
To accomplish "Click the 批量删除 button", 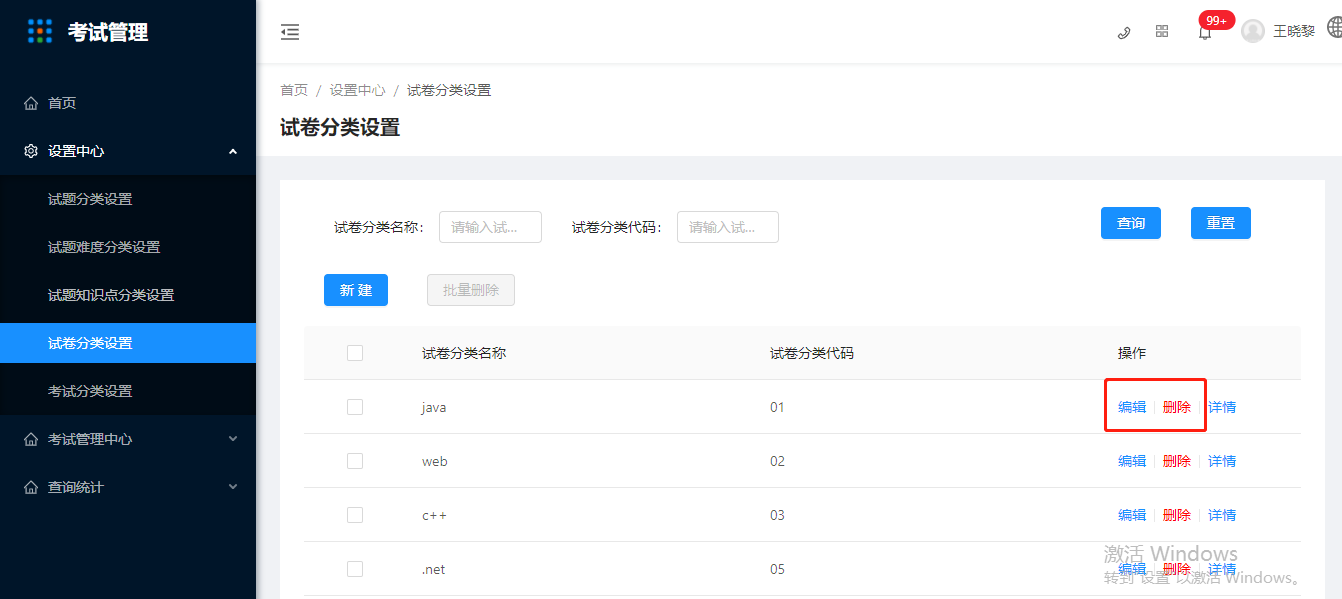I will click(x=471, y=290).
